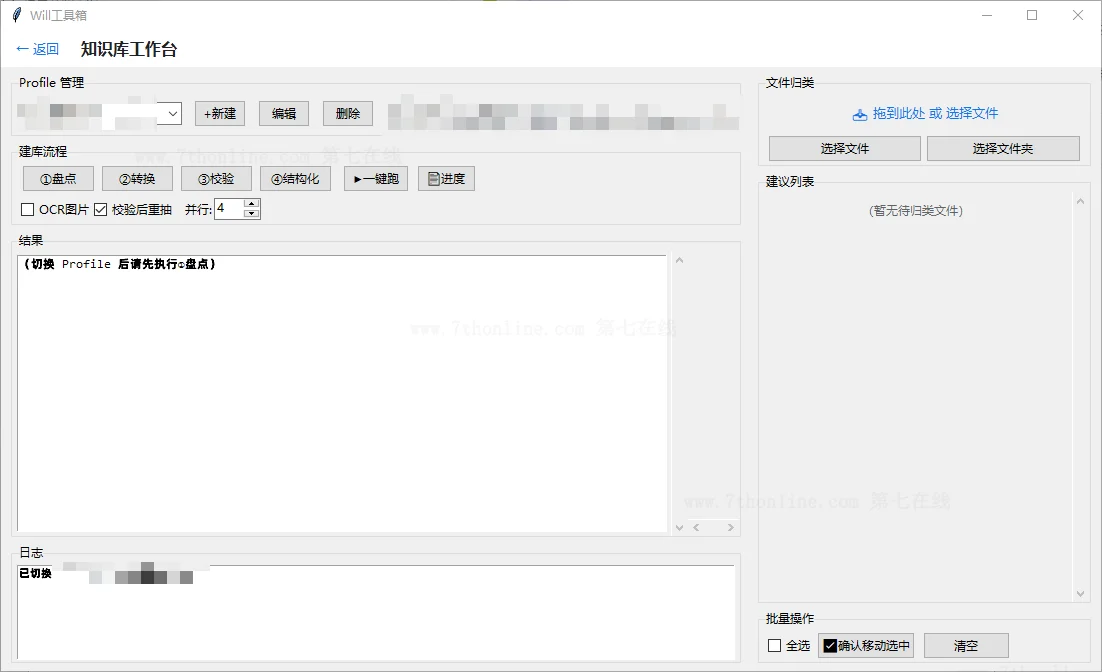Minimize the Will工具箱 window
The width and height of the screenshot is (1102, 672).
(987, 15)
